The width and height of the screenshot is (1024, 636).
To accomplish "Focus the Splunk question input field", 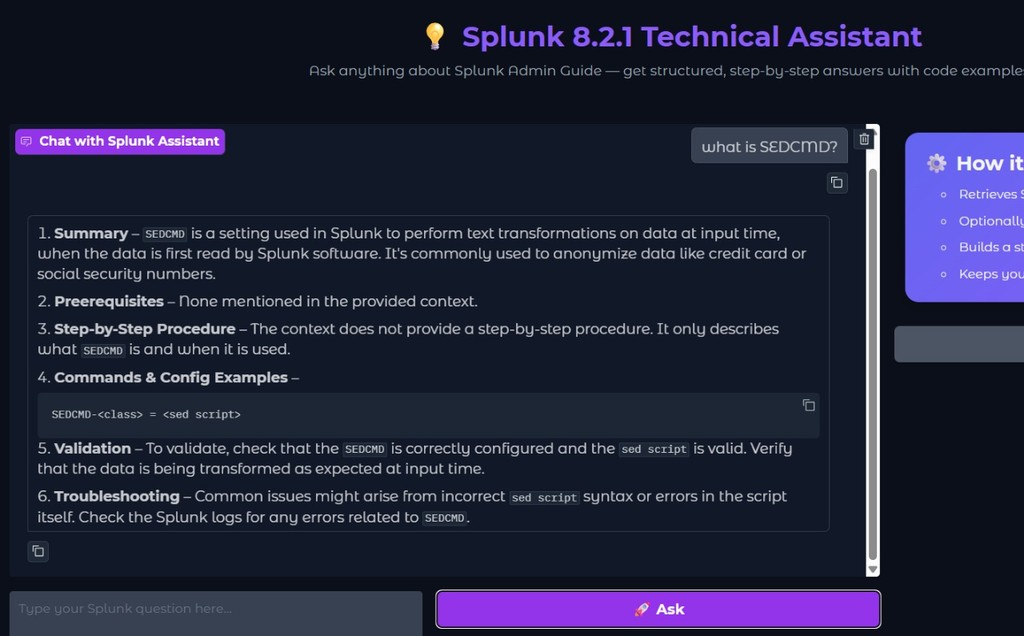I will pyautogui.click(x=216, y=609).
